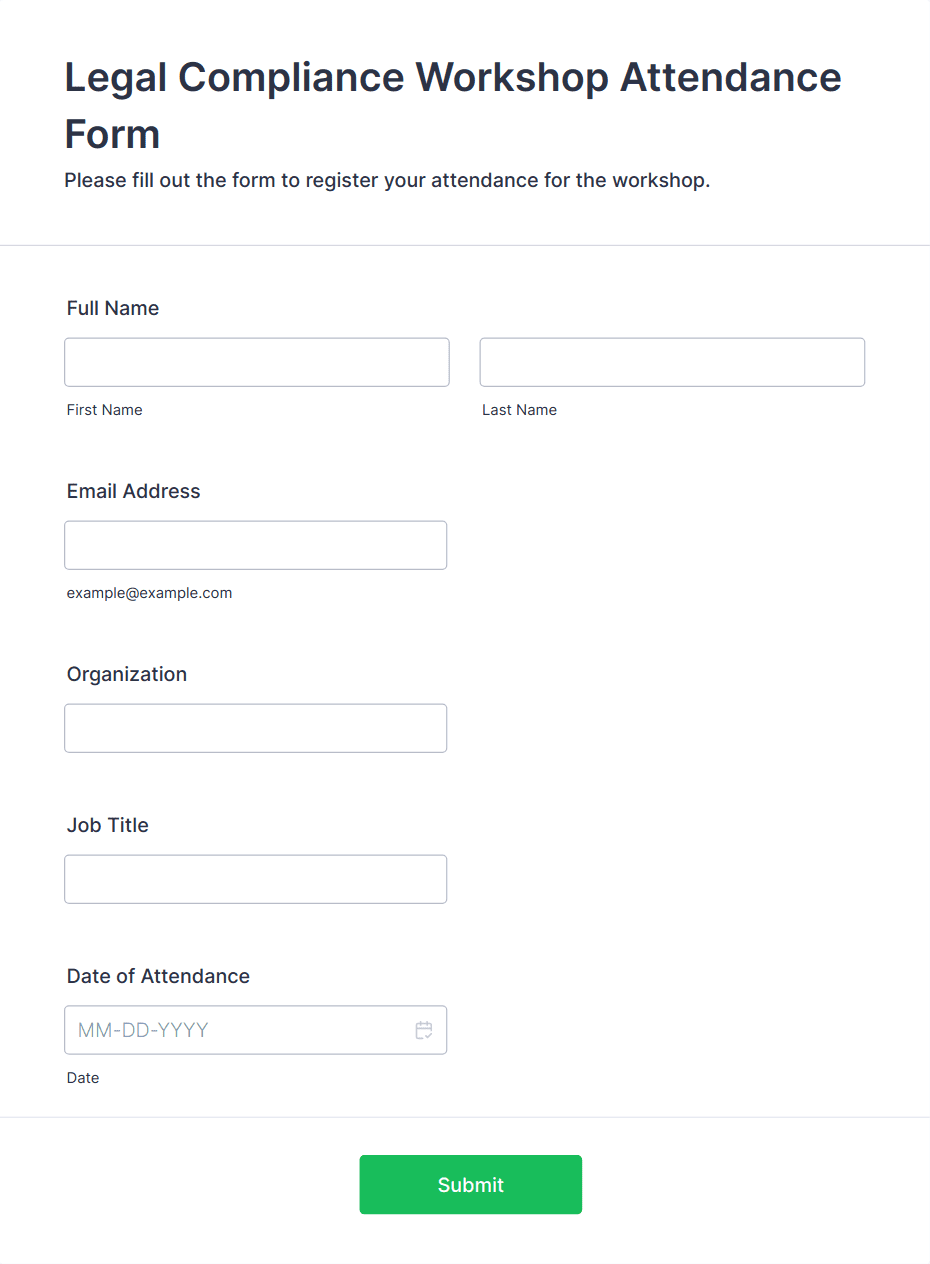
Task: Click the Legal Compliance Workshop Attendance heading line
Action: pos(453,78)
